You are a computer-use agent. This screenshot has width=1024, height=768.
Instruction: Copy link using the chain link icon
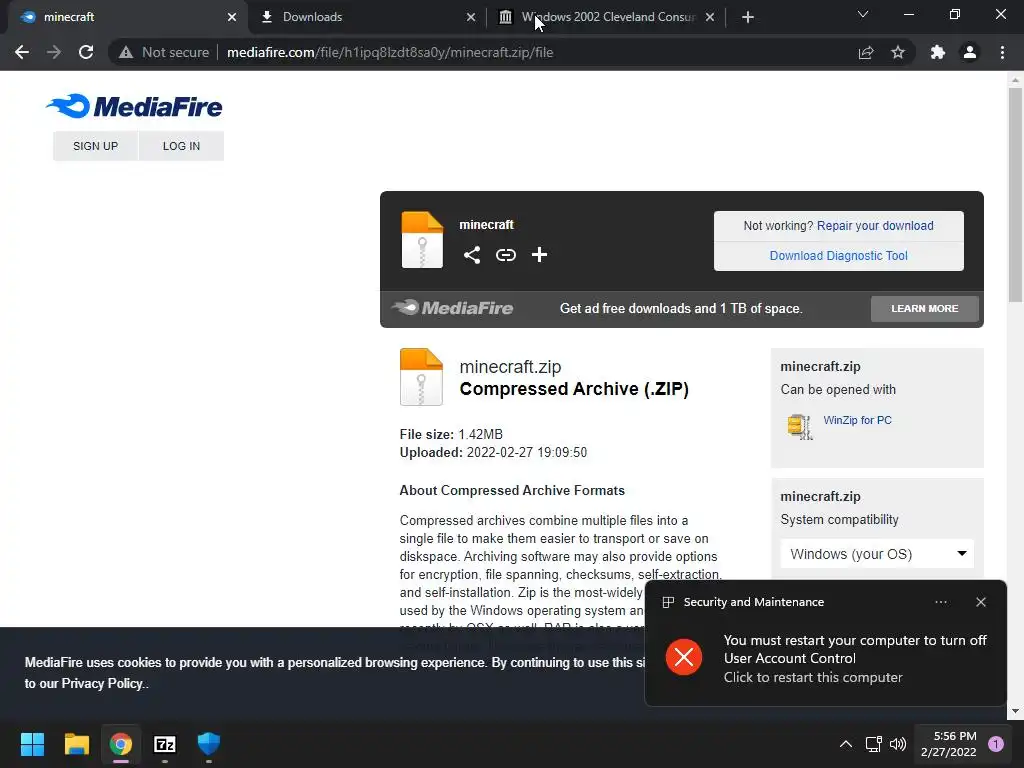tap(505, 255)
